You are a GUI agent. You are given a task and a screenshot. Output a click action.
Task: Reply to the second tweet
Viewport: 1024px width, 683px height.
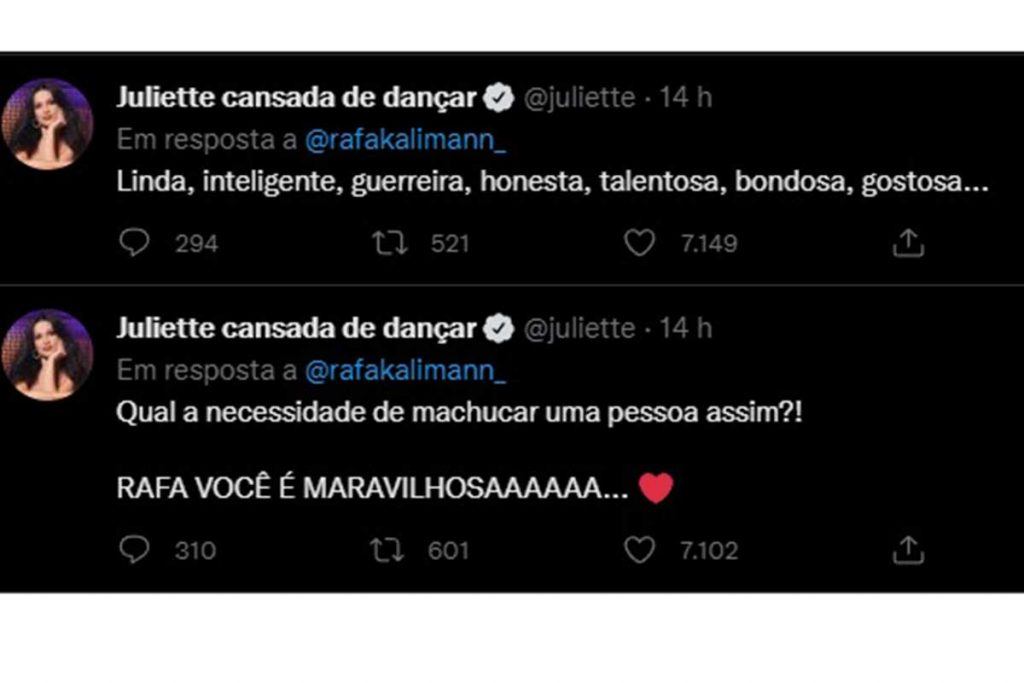point(135,549)
